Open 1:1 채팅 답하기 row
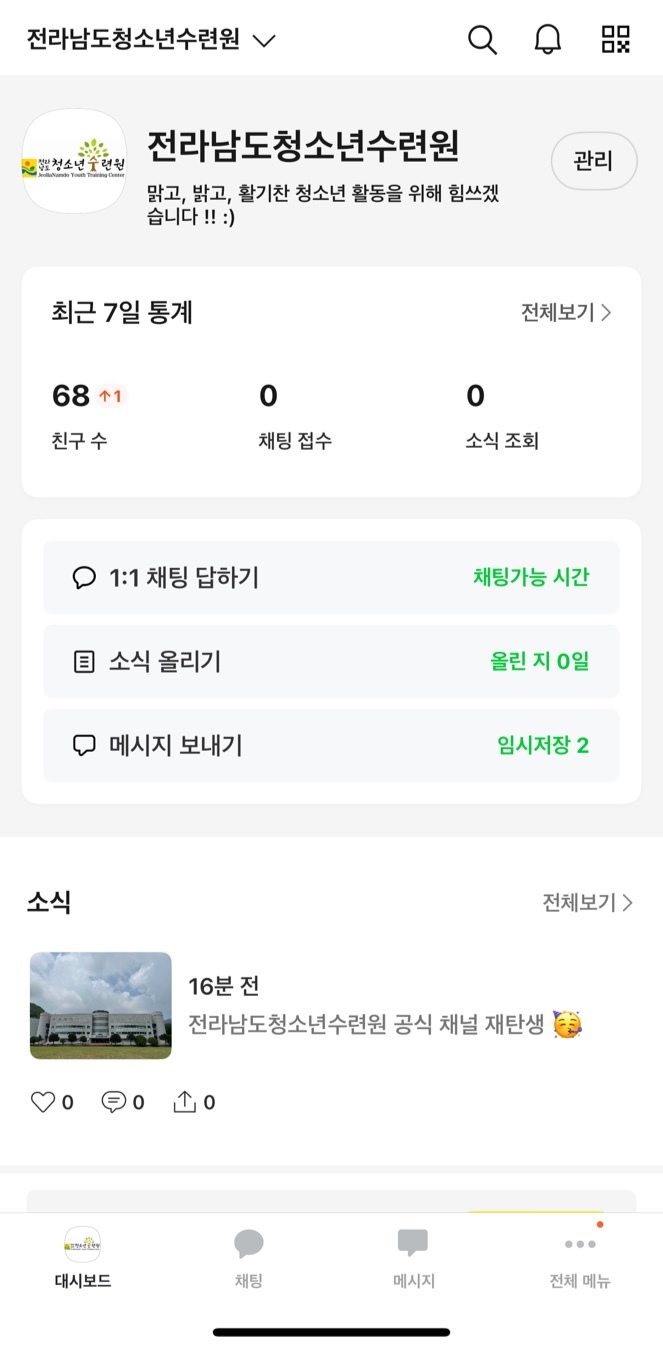 tap(331, 577)
